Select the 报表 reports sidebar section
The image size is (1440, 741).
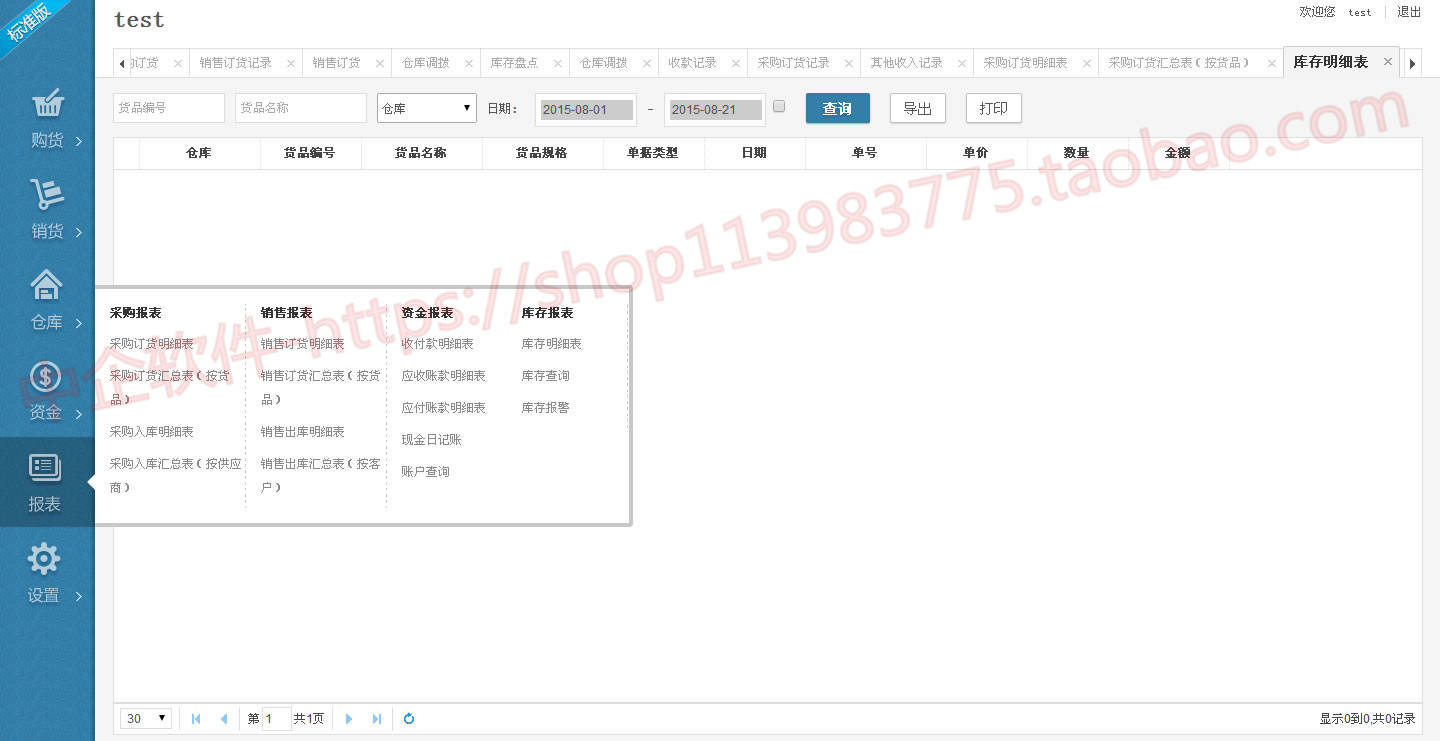(x=47, y=483)
